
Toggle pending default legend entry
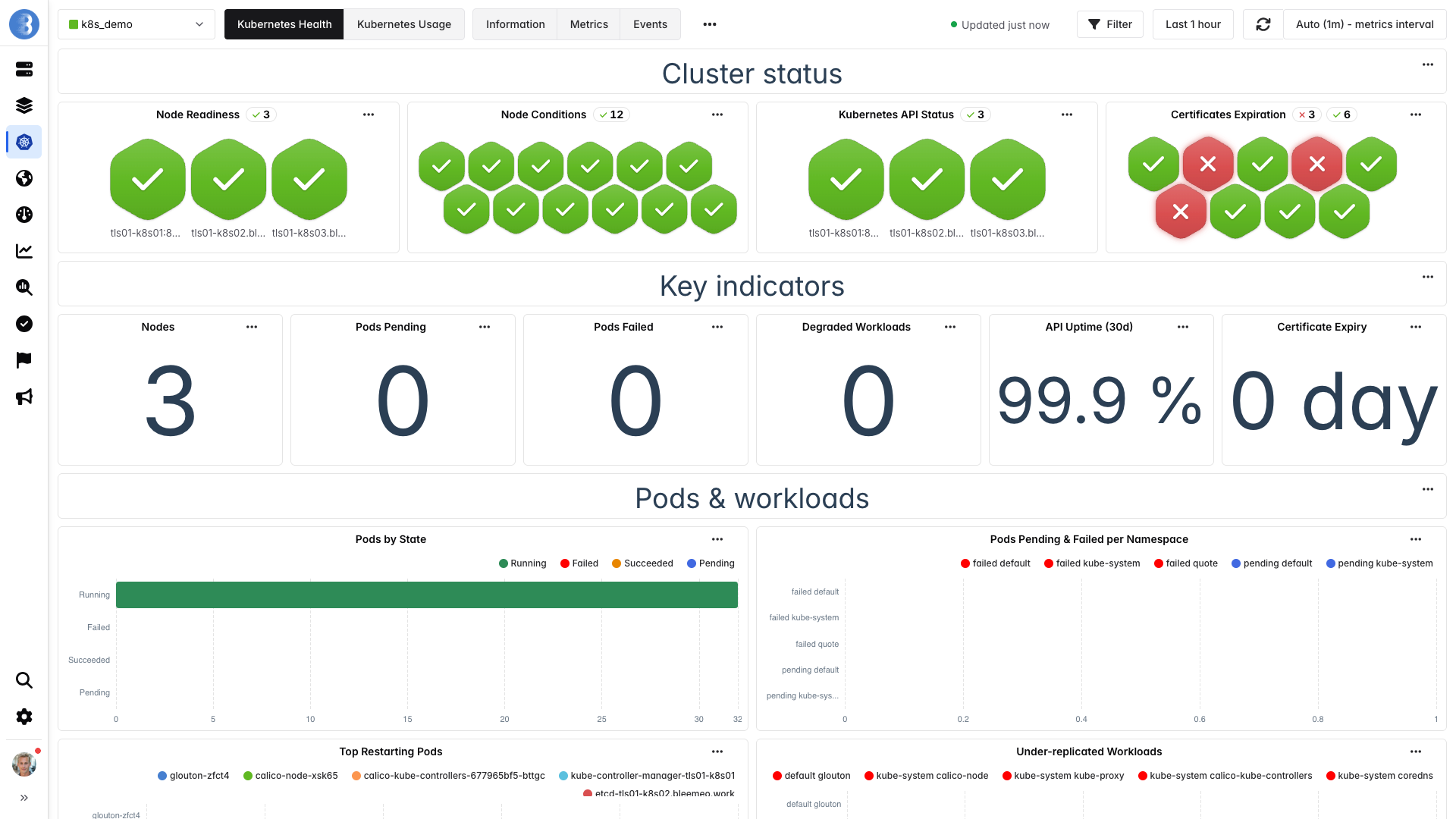click(1272, 563)
